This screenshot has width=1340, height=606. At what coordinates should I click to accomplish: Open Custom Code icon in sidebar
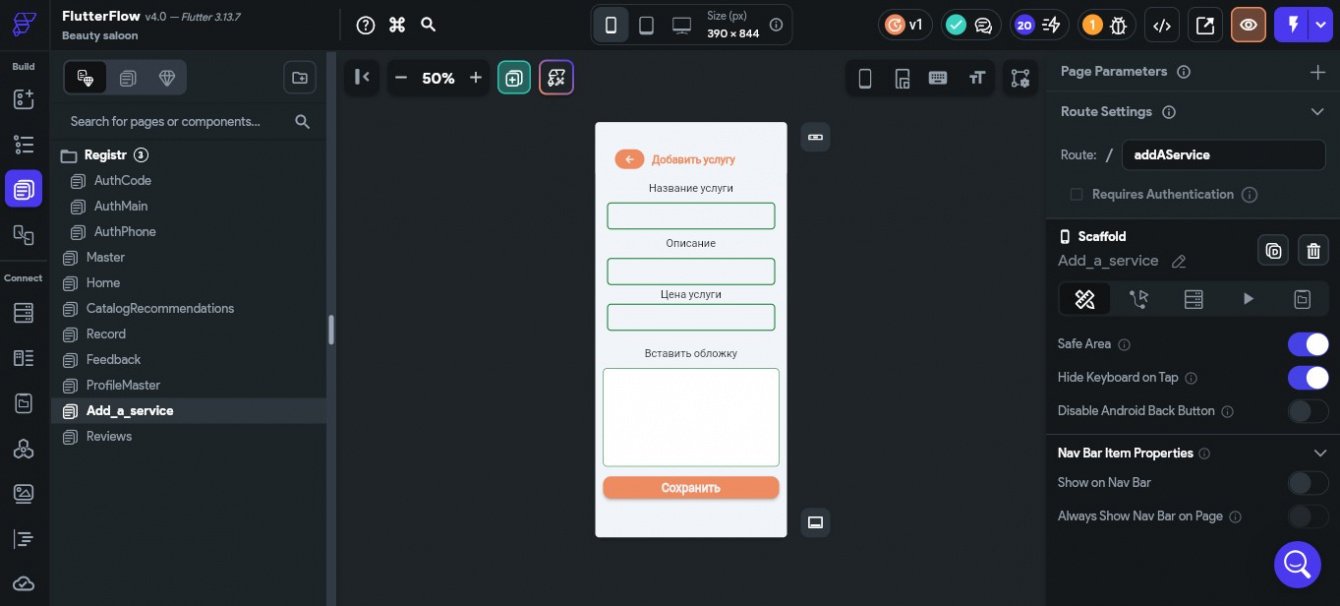[23, 539]
